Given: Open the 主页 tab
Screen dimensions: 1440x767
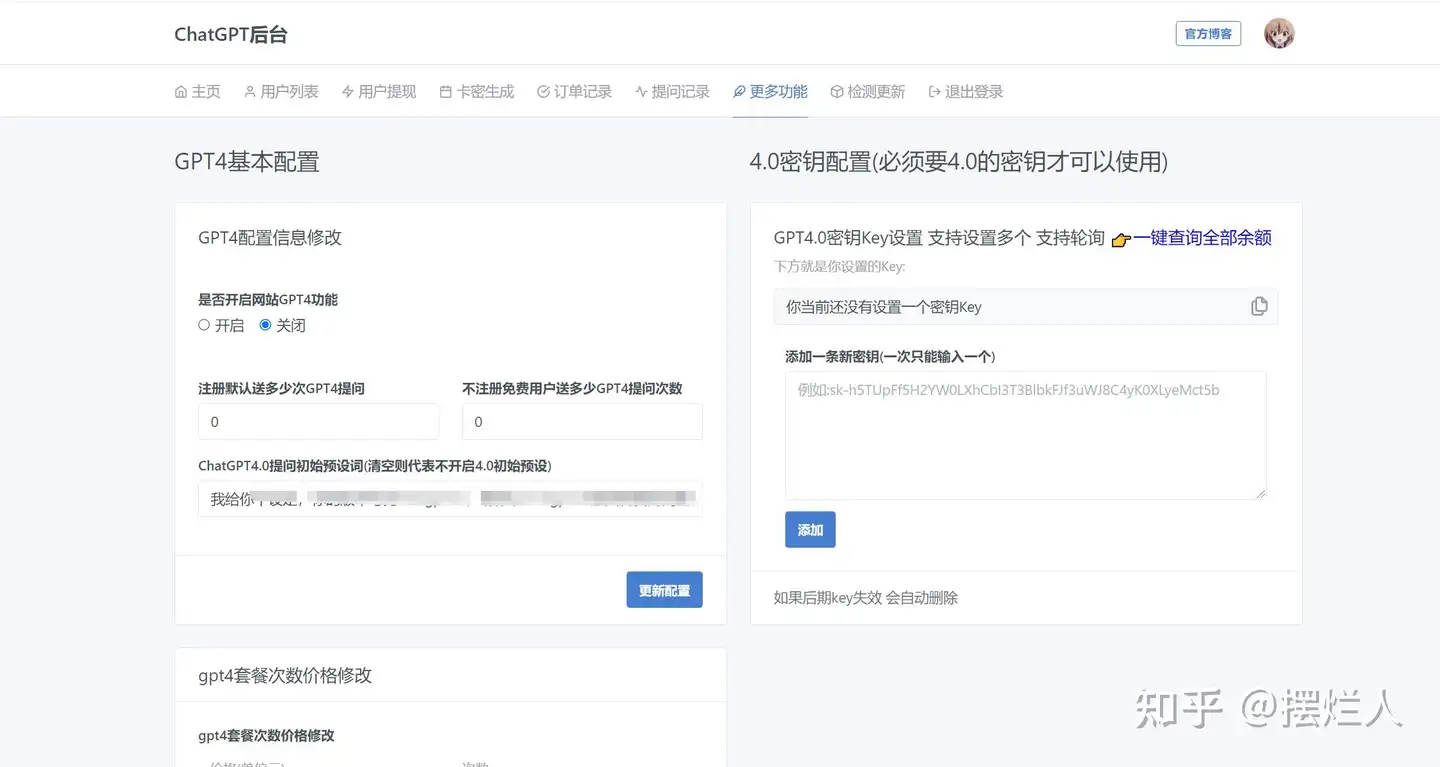Looking at the screenshot, I should point(197,92).
